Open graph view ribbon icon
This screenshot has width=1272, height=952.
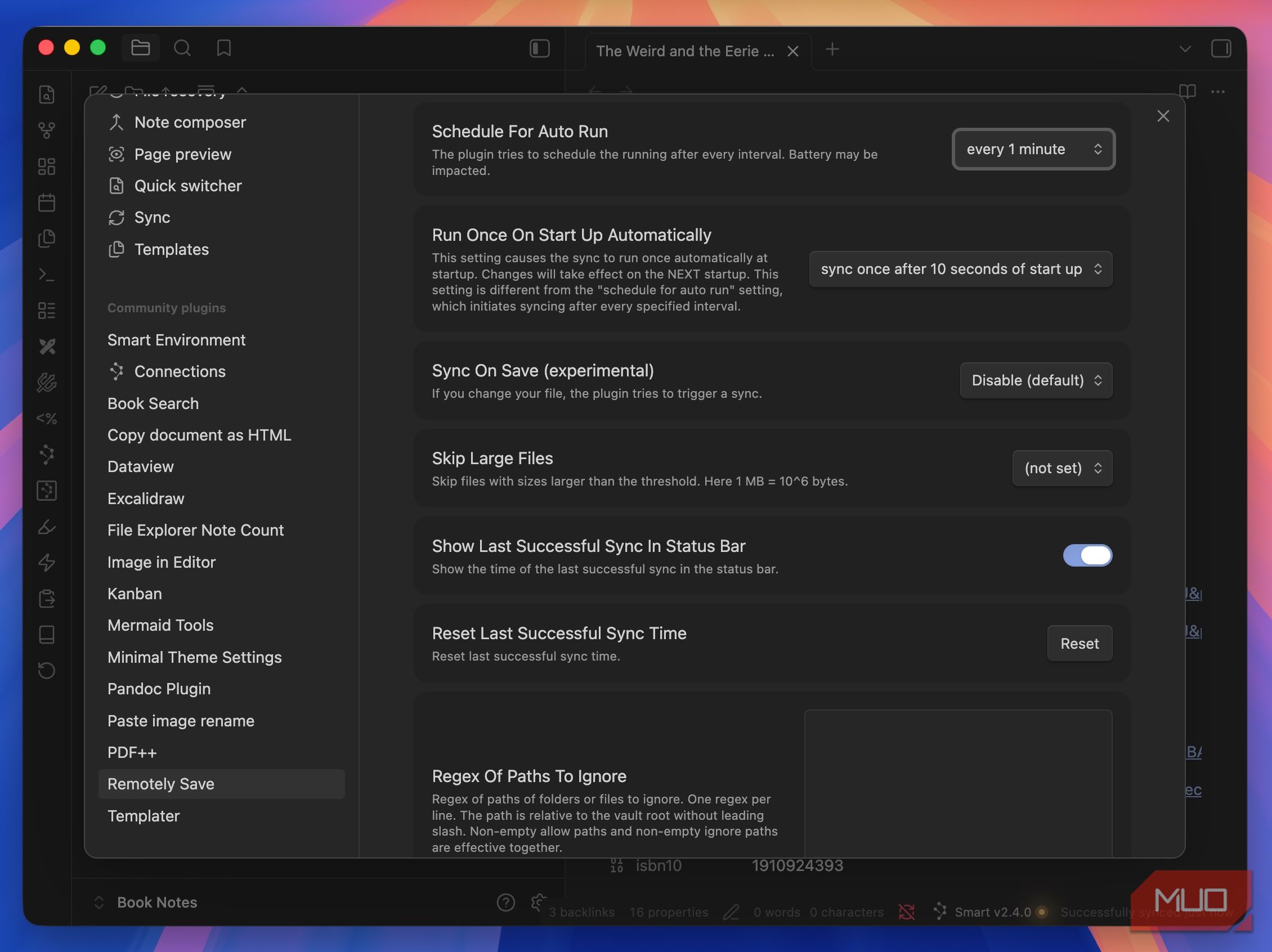click(47, 131)
